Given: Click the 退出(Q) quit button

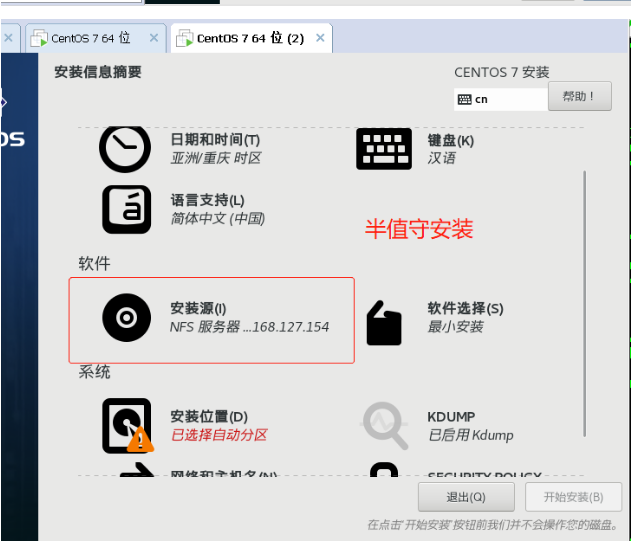Looking at the screenshot, I should coord(466,497).
